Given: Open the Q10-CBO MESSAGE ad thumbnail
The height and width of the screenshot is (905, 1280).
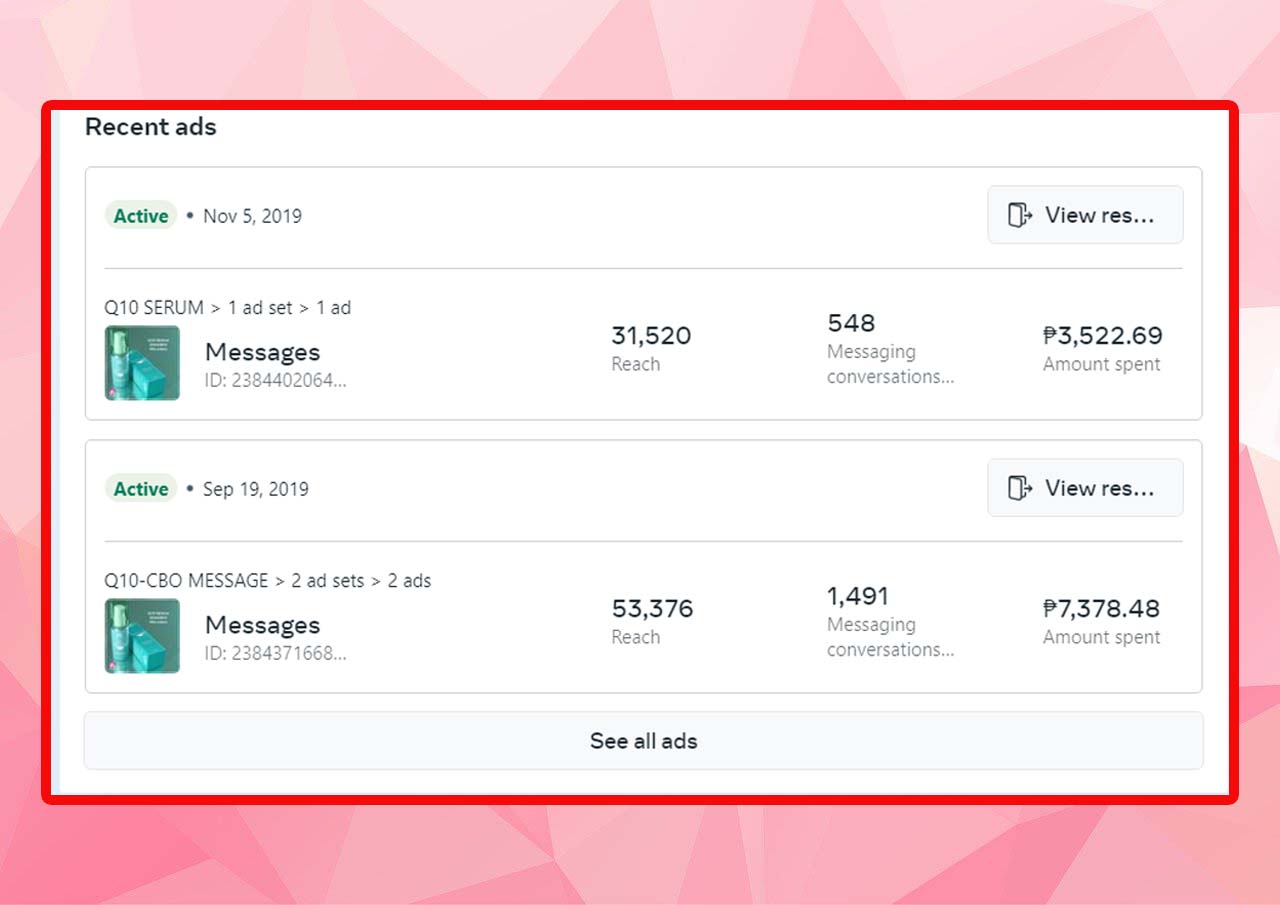Looking at the screenshot, I should [142, 636].
